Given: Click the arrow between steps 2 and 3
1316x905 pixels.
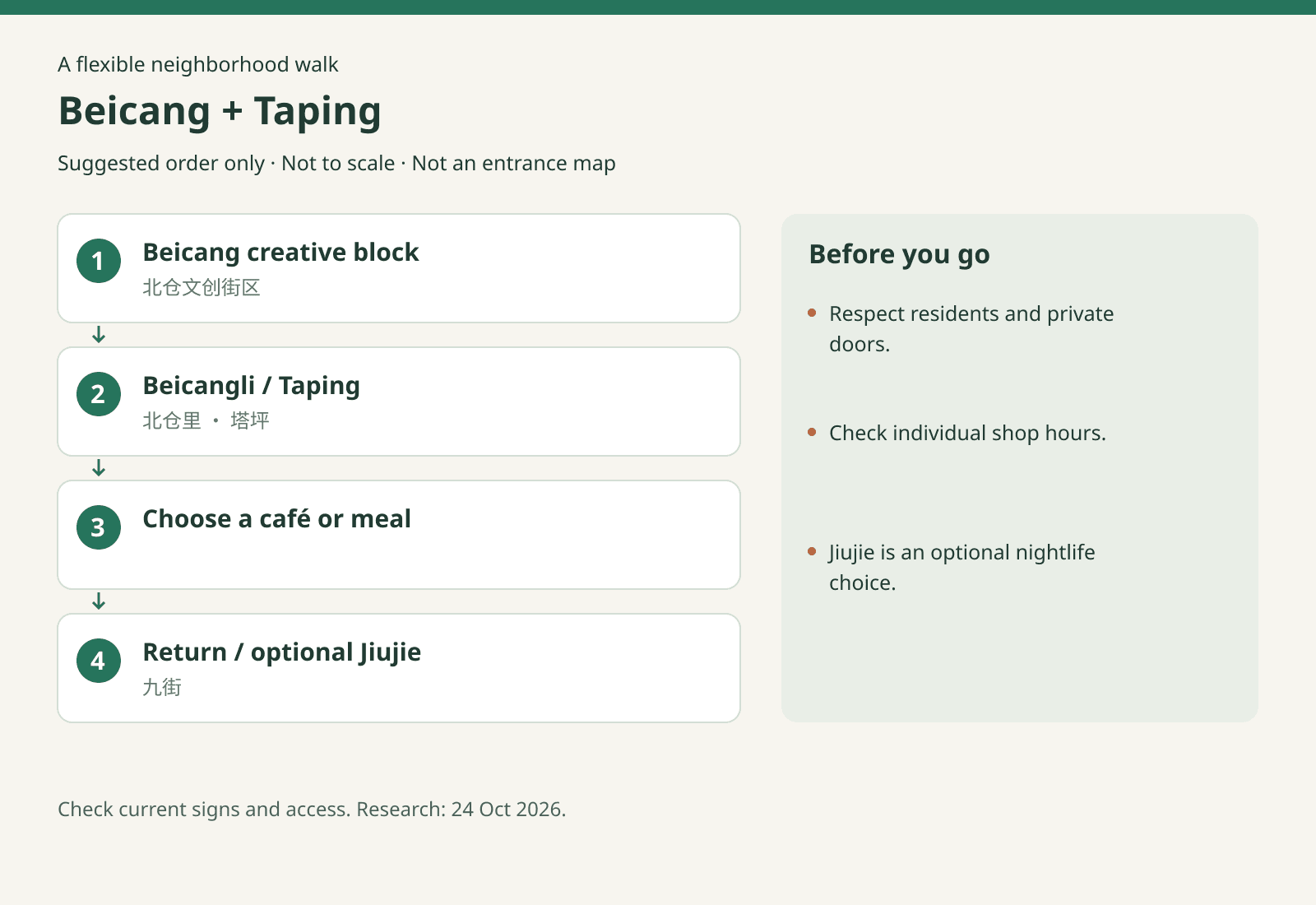Looking at the screenshot, I should click(99, 468).
